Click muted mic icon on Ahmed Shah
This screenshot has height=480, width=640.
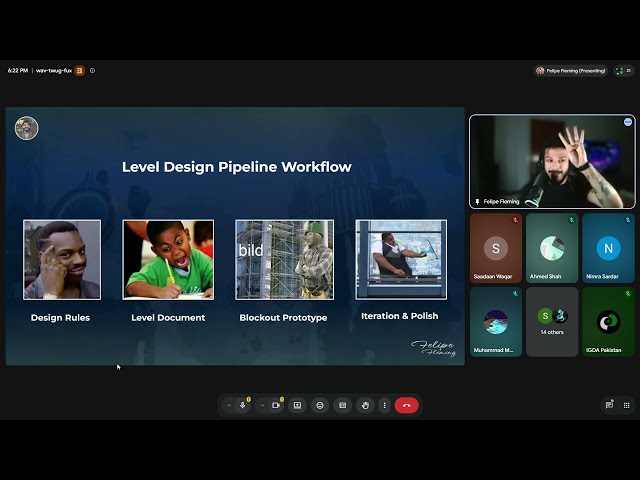point(571,220)
